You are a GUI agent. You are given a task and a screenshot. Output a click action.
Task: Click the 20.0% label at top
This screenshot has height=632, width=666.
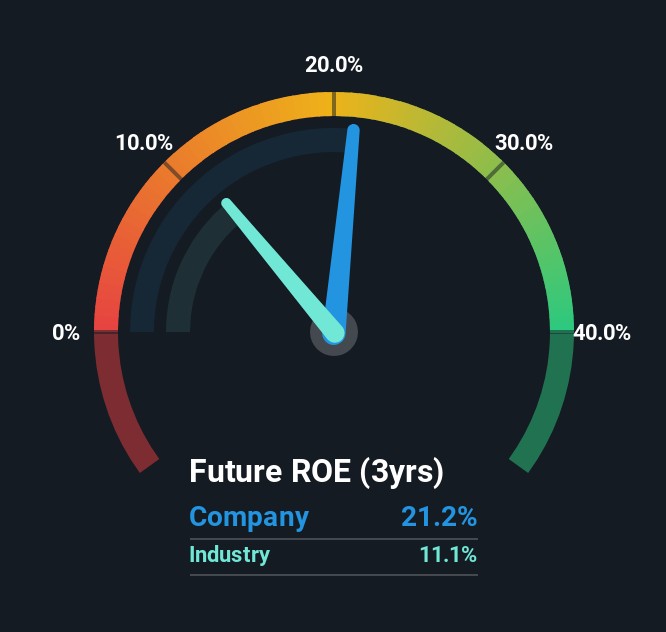pos(334,65)
